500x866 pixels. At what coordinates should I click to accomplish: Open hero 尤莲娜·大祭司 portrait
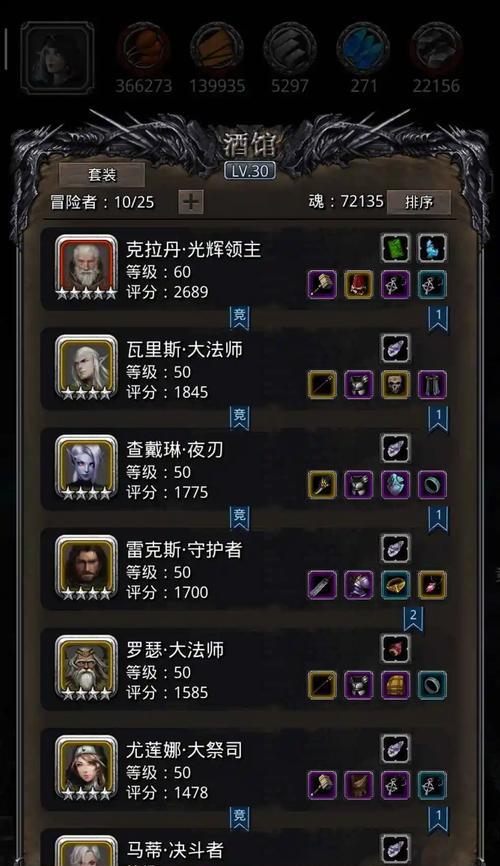[x=86, y=768]
